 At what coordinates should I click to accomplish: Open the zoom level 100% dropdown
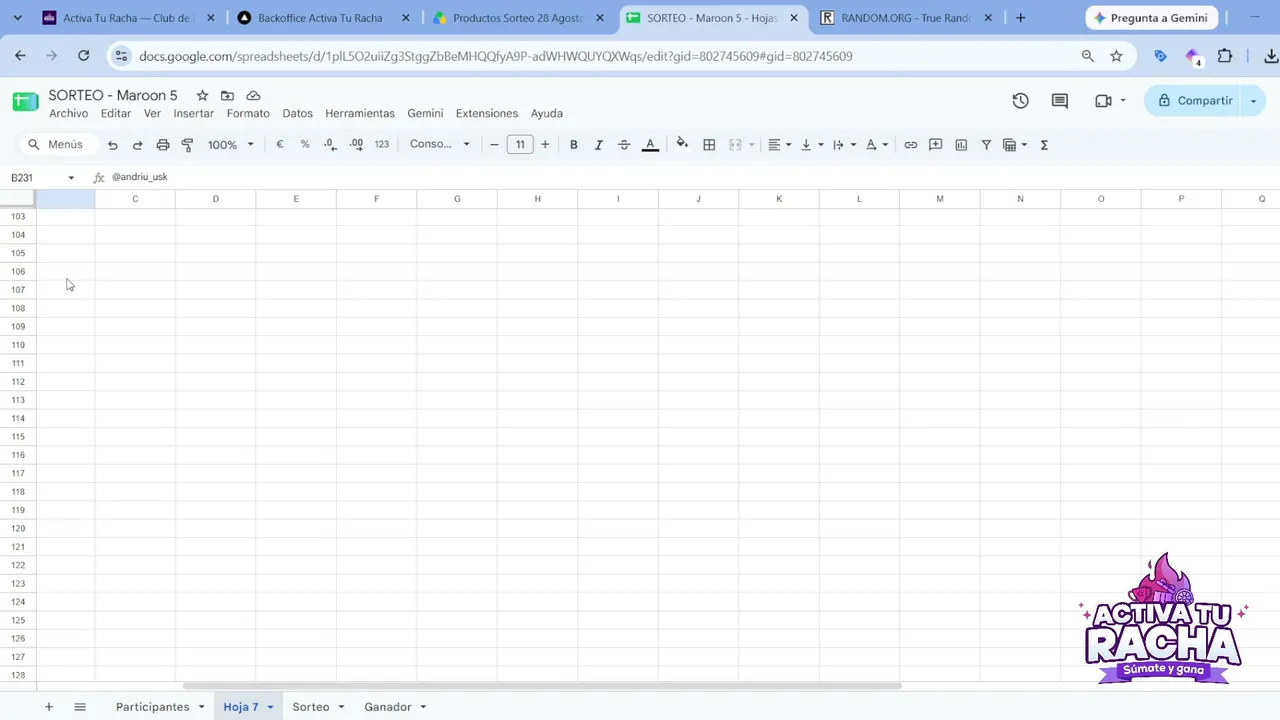point(231,145)
